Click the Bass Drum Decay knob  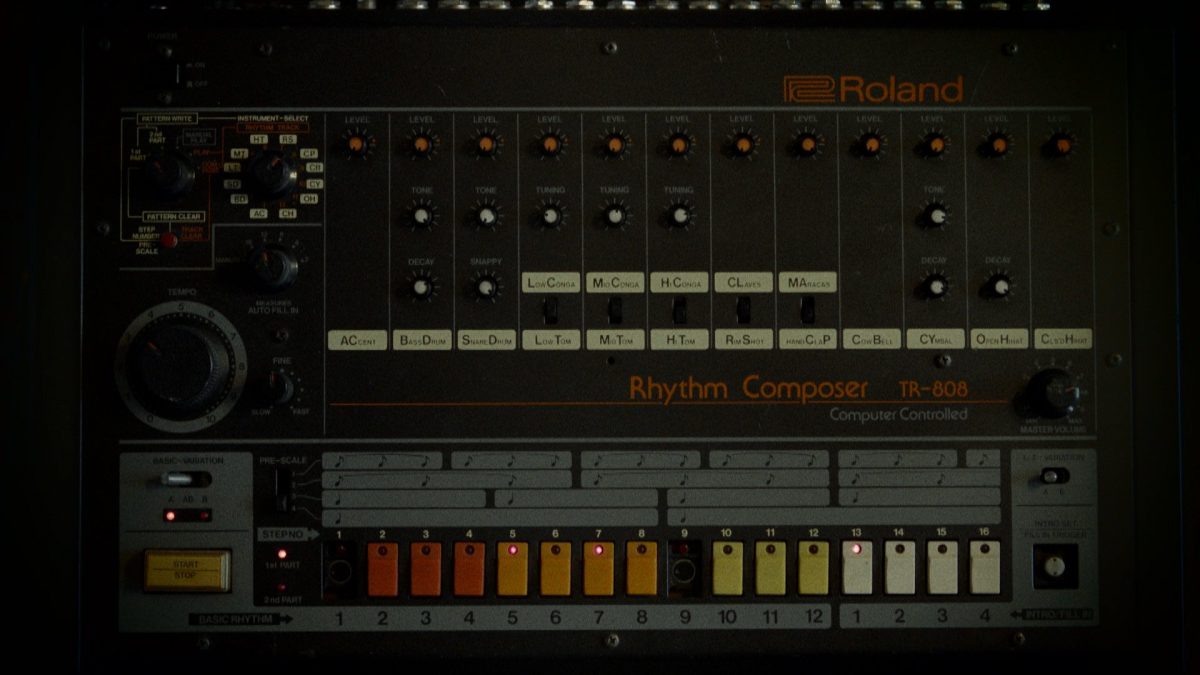point(421,287)
